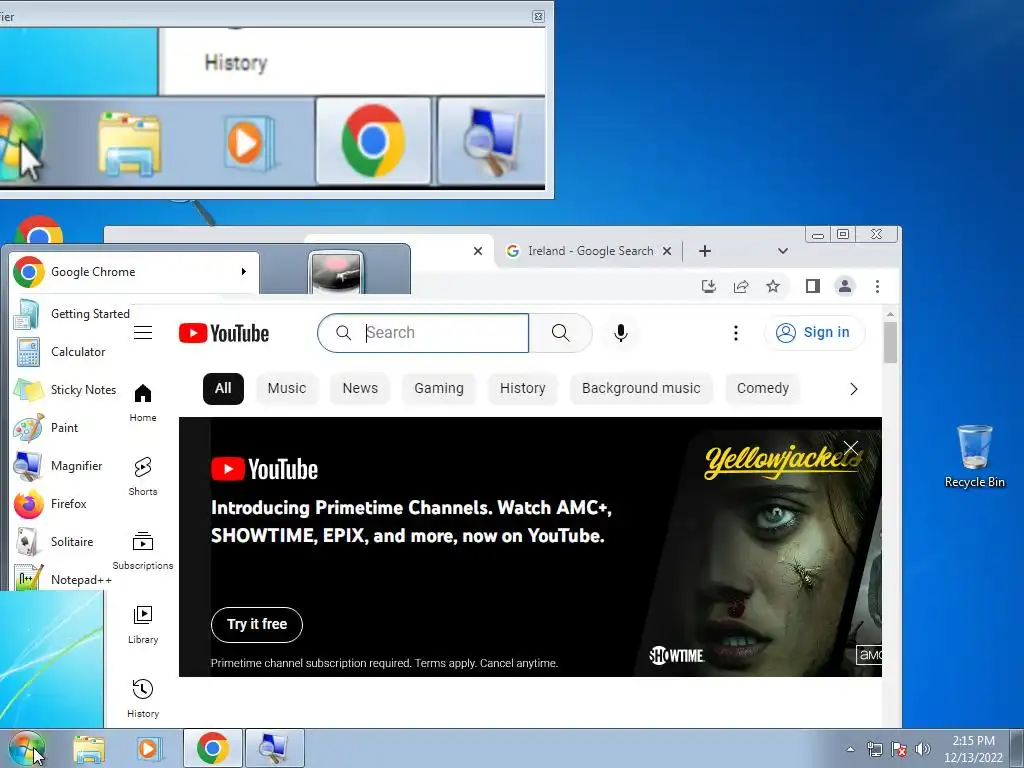Select the Gaming category chip

tap(439, 389)
